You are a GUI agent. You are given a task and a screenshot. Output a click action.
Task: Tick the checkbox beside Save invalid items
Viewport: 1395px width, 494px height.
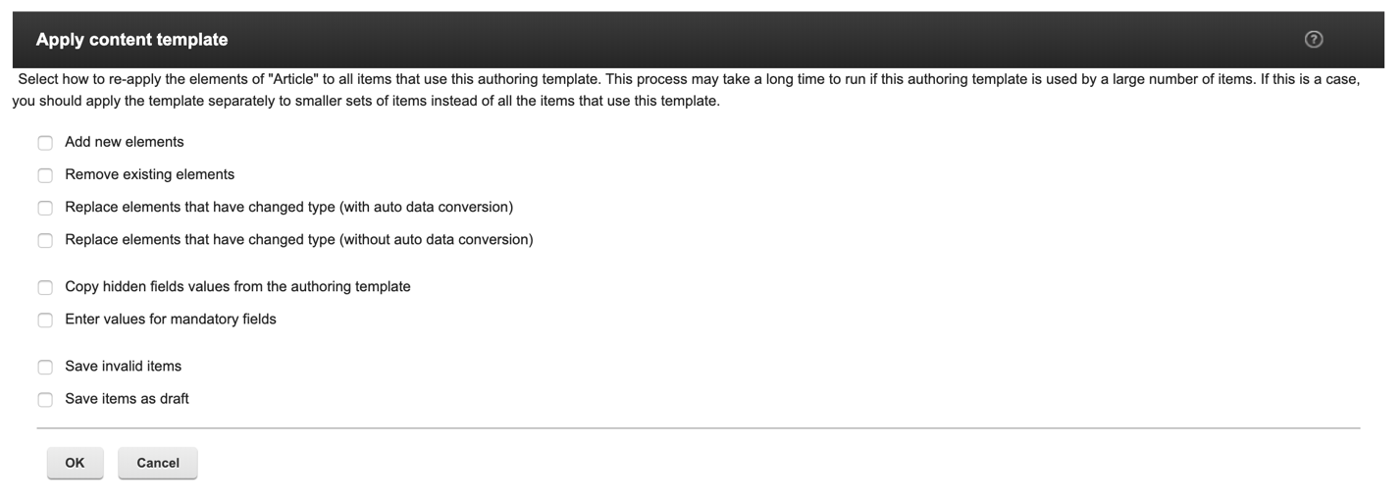click(x=45, y=367)
